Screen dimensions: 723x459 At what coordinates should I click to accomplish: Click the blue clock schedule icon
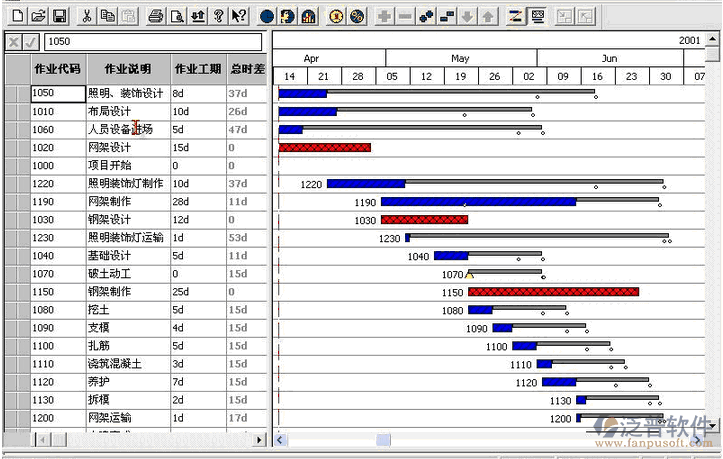click(x=267, y=16)
